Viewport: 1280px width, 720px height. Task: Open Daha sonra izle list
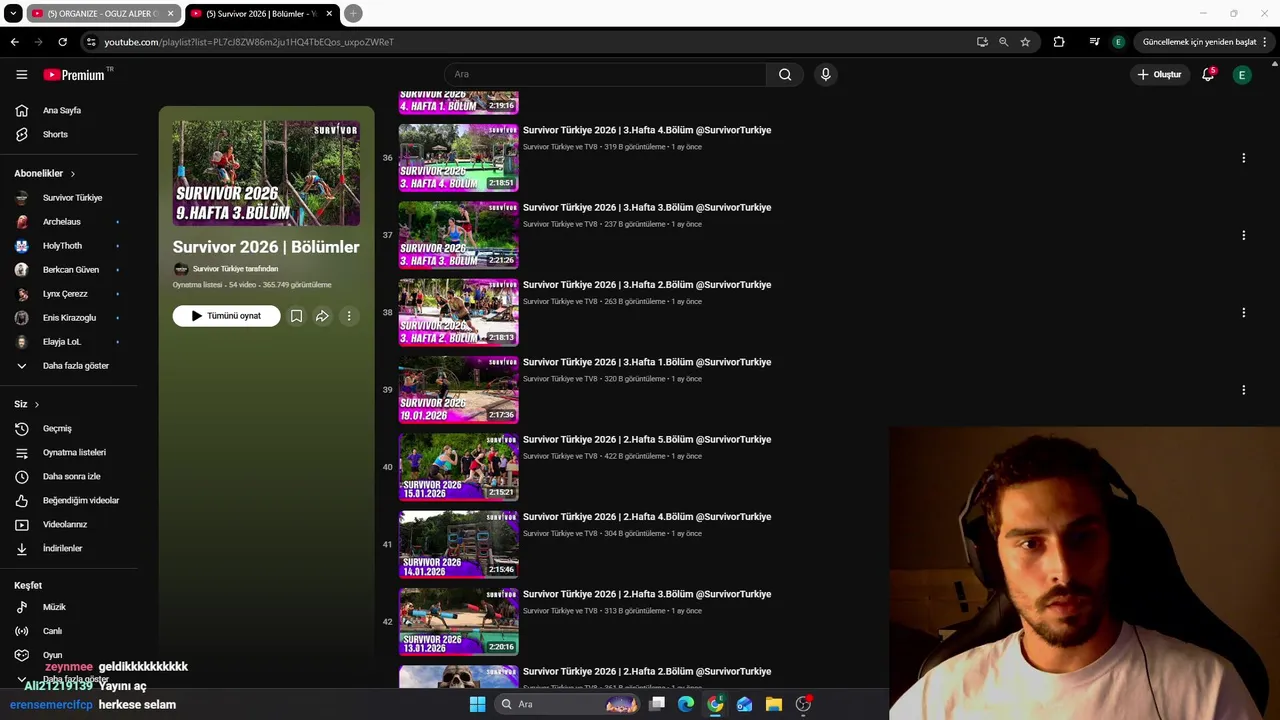(70, 476)
